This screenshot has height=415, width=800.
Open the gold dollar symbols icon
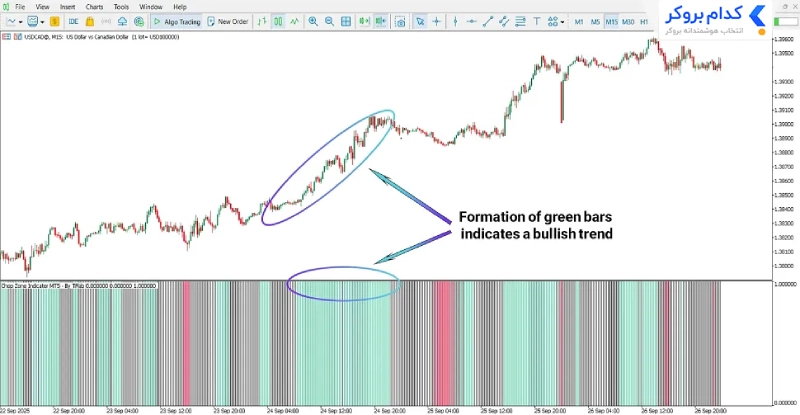(x=55, y=21)
